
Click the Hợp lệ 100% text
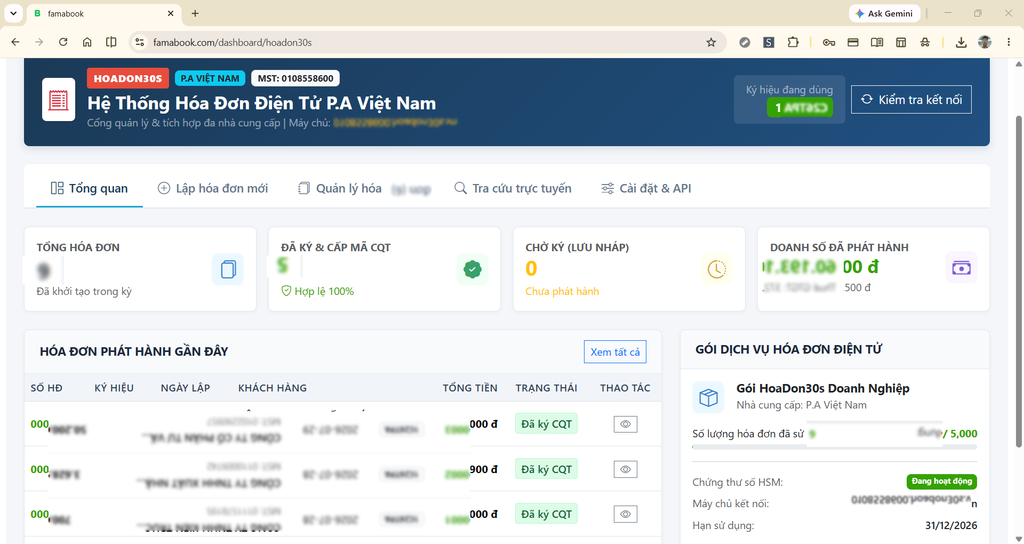pyautogui.click(x=318, y=291)
